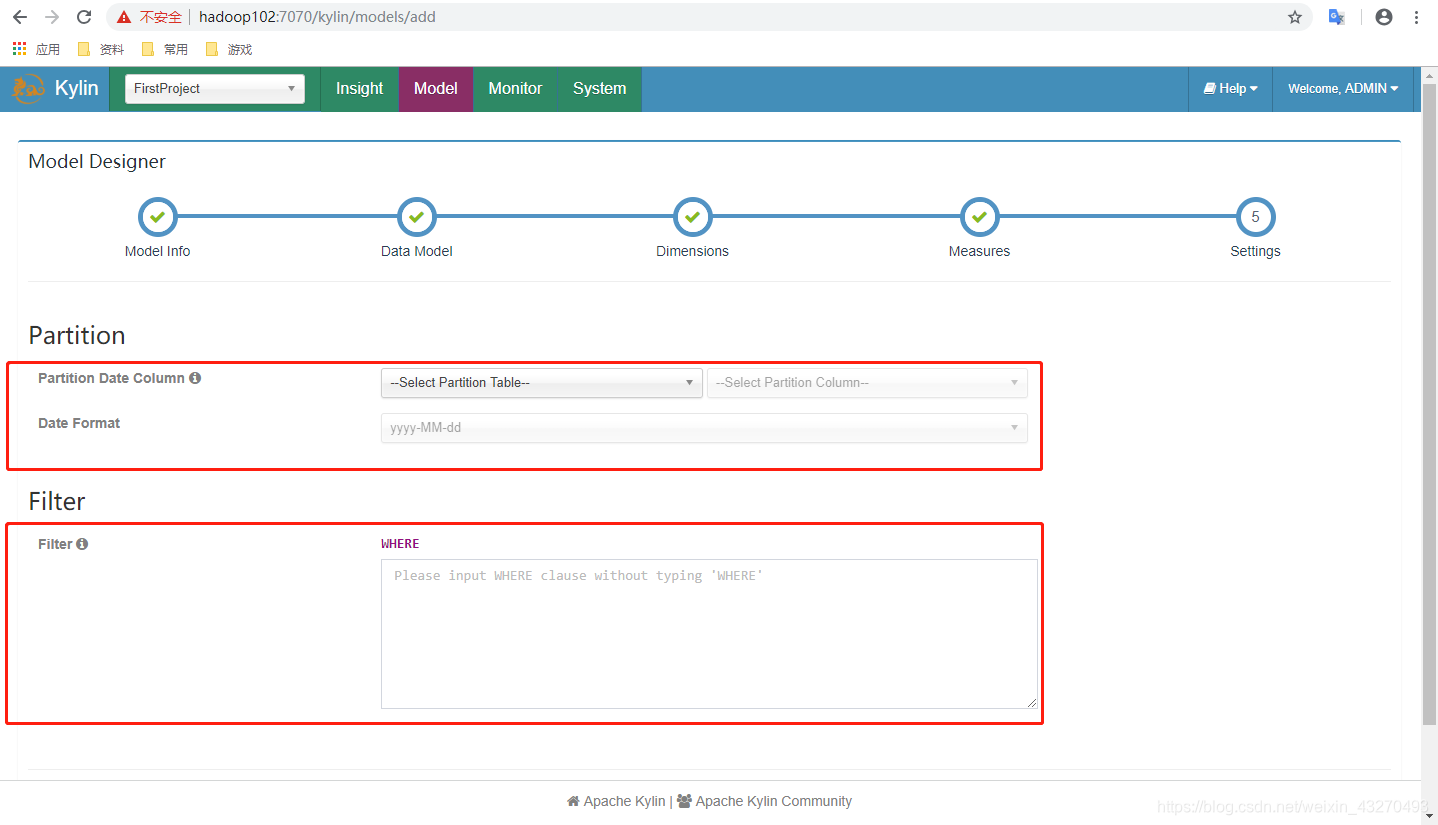This screenshot has height=825, width=1438.
Task: Open Chrome three-dot menu
Action: tap(1417, 17)
